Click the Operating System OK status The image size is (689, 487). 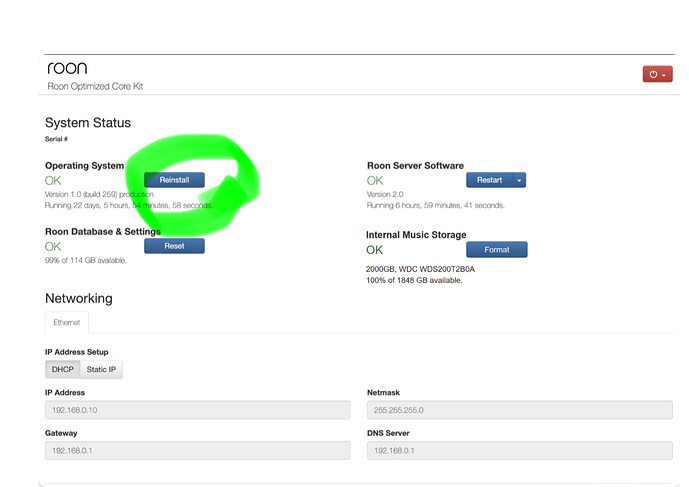point(53,181)
